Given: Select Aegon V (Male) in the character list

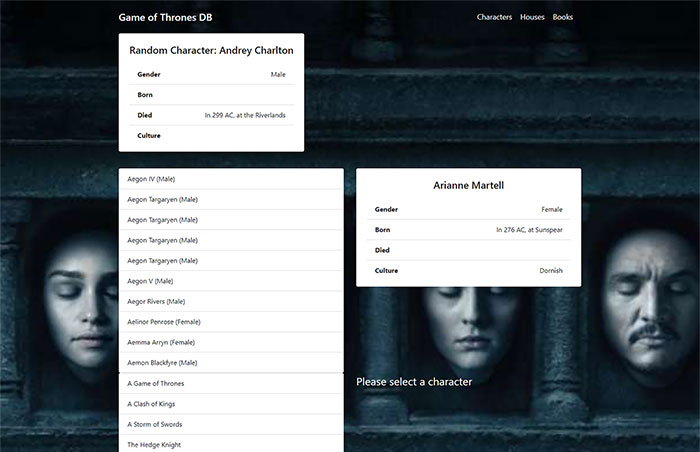Looking at the screenshot, I should coord(231,281).
